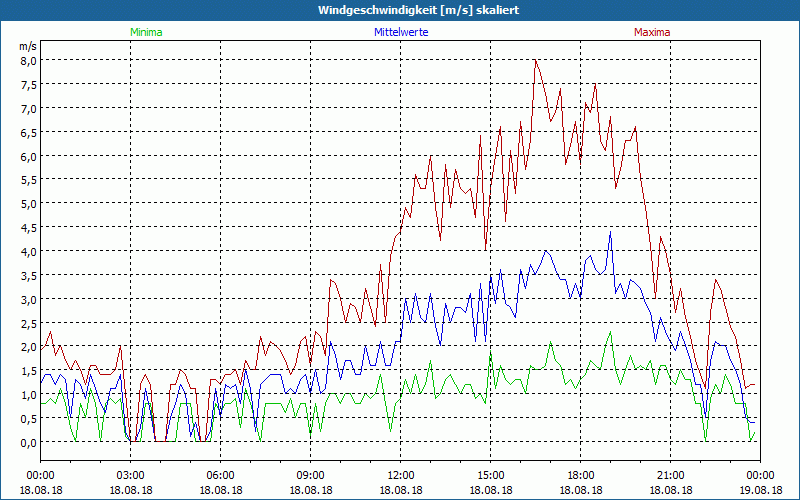Click the blue Mittelwerte legend label

pyautogui.click(x=401, y=32)
